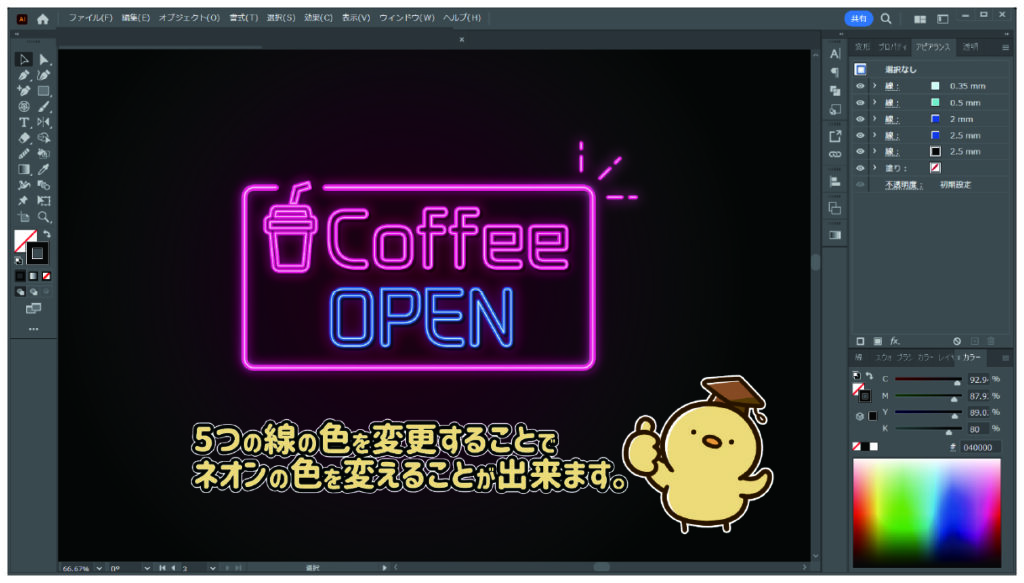The width and height of the screenshot is (1024, 583).
Task: Toggle visibility of the 2 mm stroke
Action: (860, 119)
